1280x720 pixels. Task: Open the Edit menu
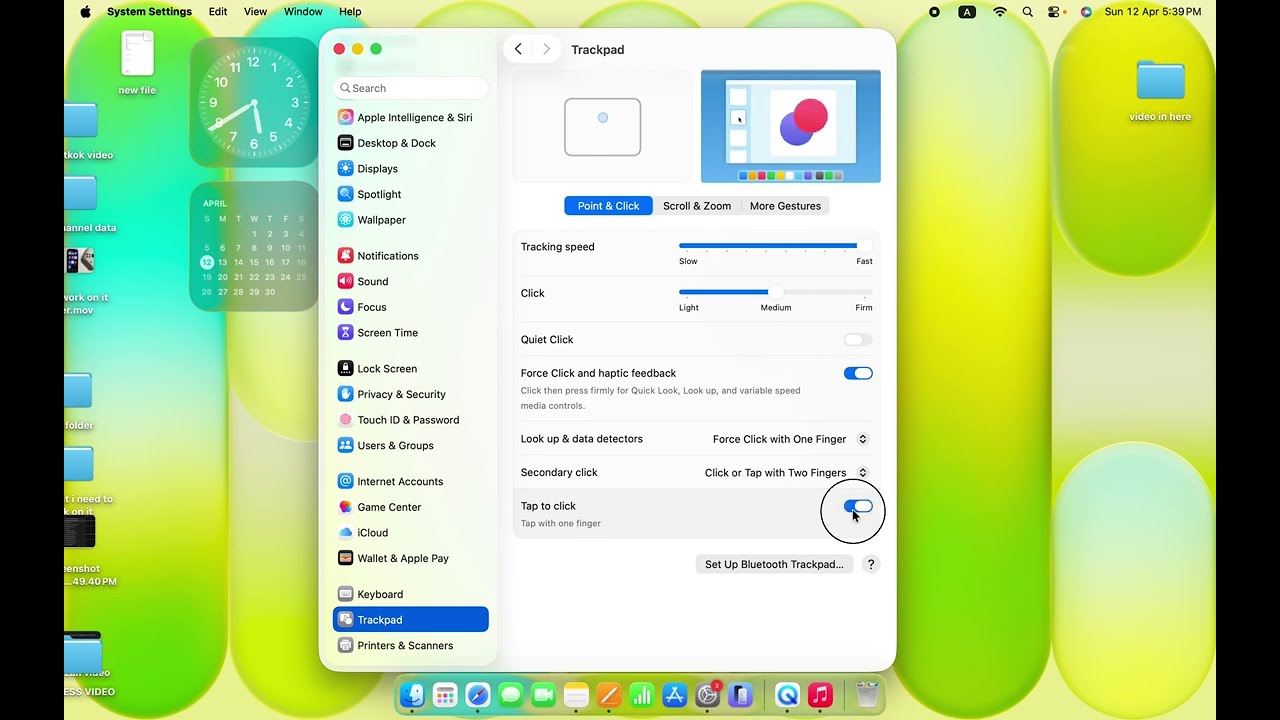pyautogui.click(x=218, y=12)
